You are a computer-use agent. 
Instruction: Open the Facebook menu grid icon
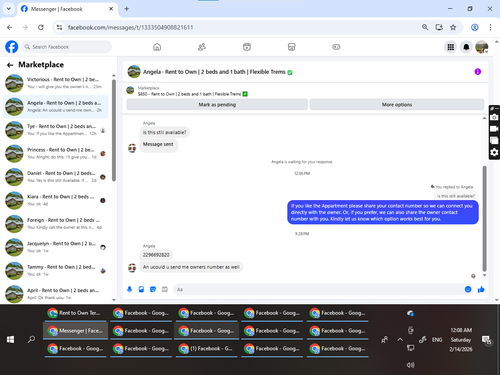tap(451, 47)
